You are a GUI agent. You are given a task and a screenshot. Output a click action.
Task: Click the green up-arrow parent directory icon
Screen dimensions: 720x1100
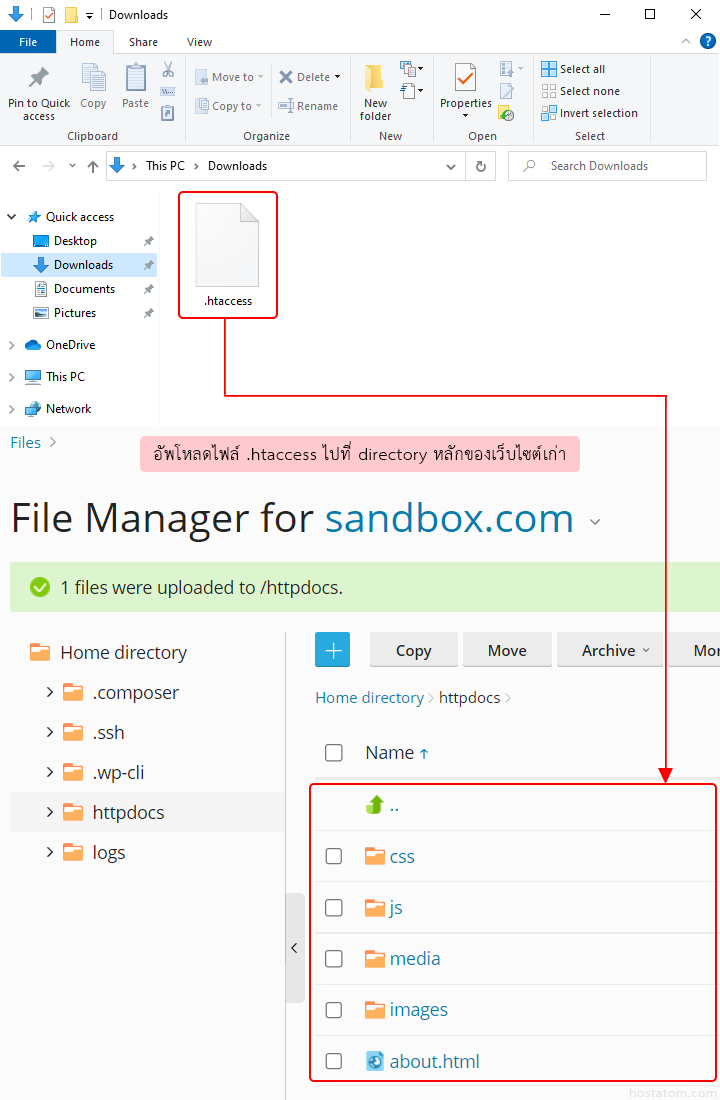(375, 805)
